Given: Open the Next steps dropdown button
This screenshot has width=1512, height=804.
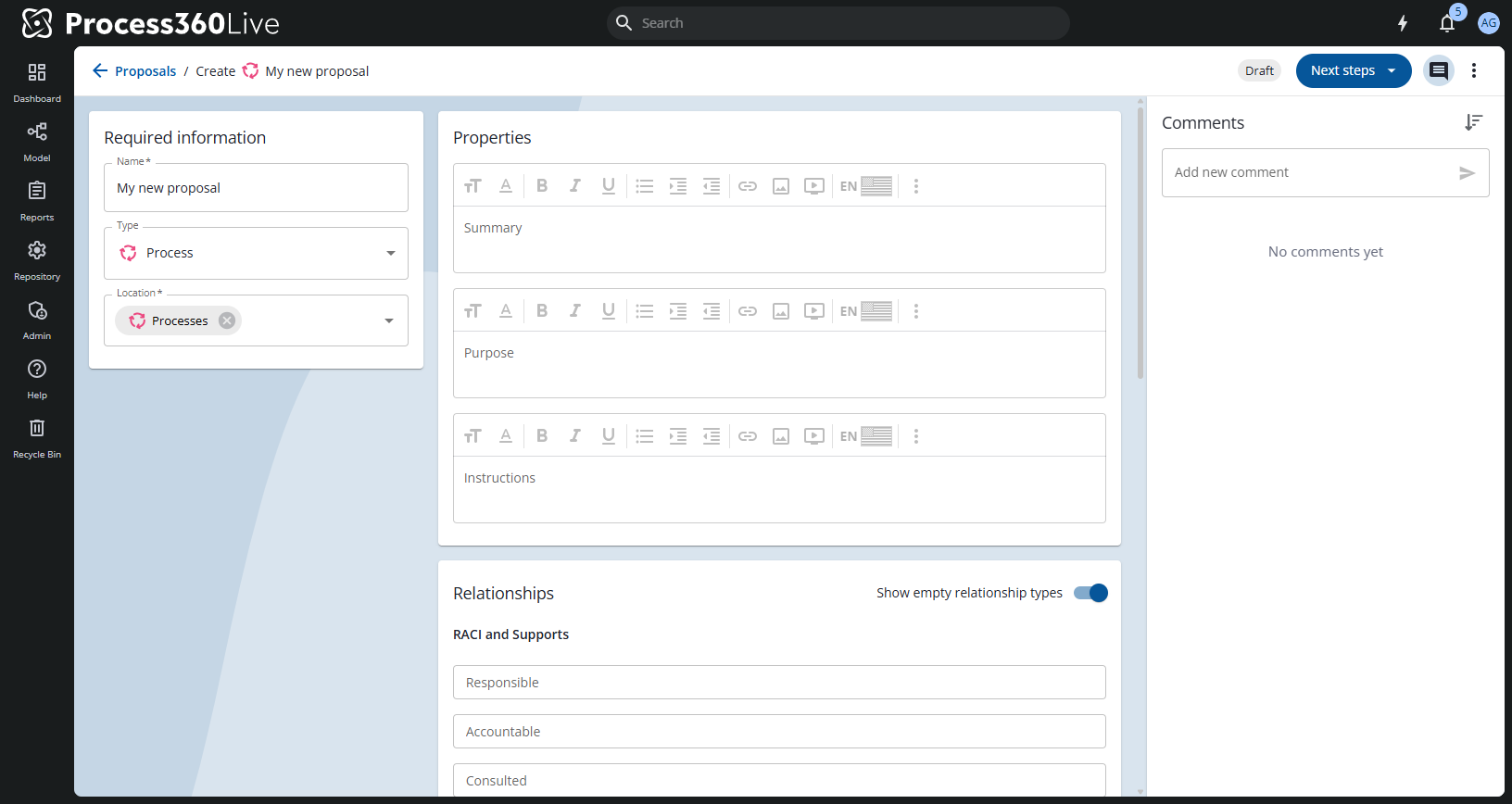Looking at the screenshot, I should 1353,71.
